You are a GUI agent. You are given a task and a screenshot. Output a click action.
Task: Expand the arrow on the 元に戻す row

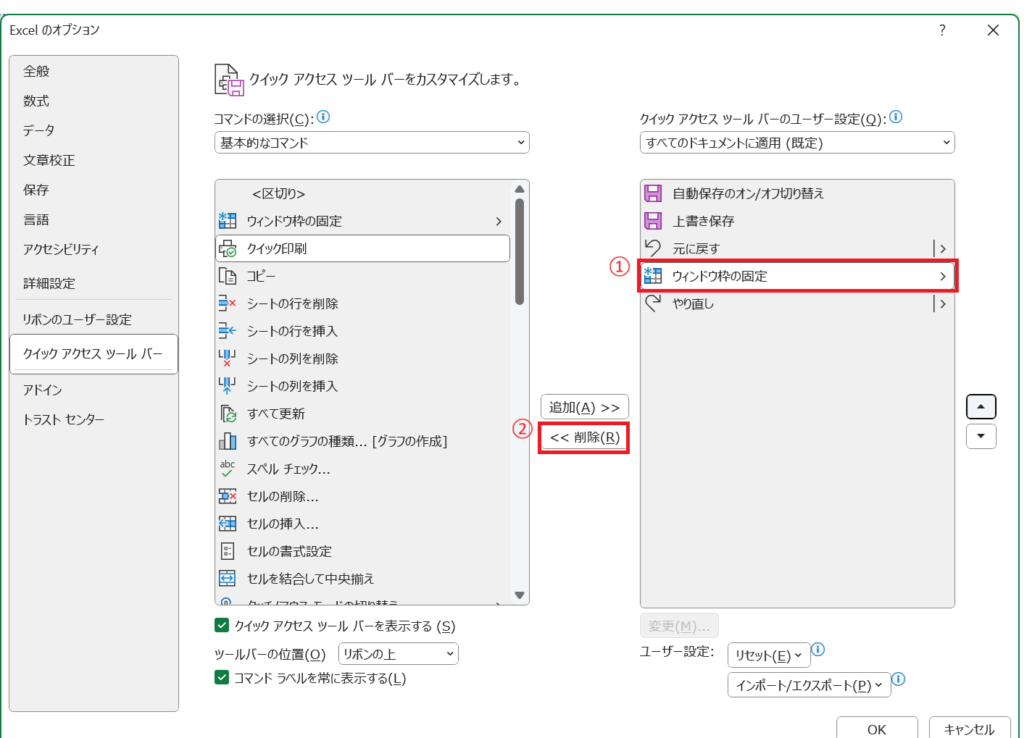click(942, 248)
